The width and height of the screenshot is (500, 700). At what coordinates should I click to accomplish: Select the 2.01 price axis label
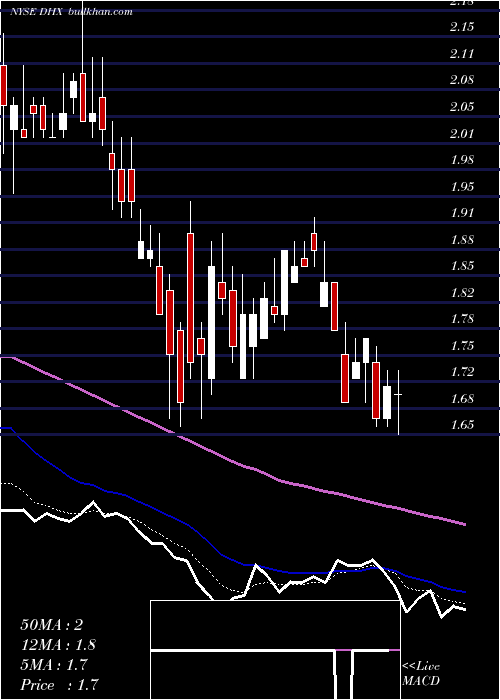tap(462, 133)
